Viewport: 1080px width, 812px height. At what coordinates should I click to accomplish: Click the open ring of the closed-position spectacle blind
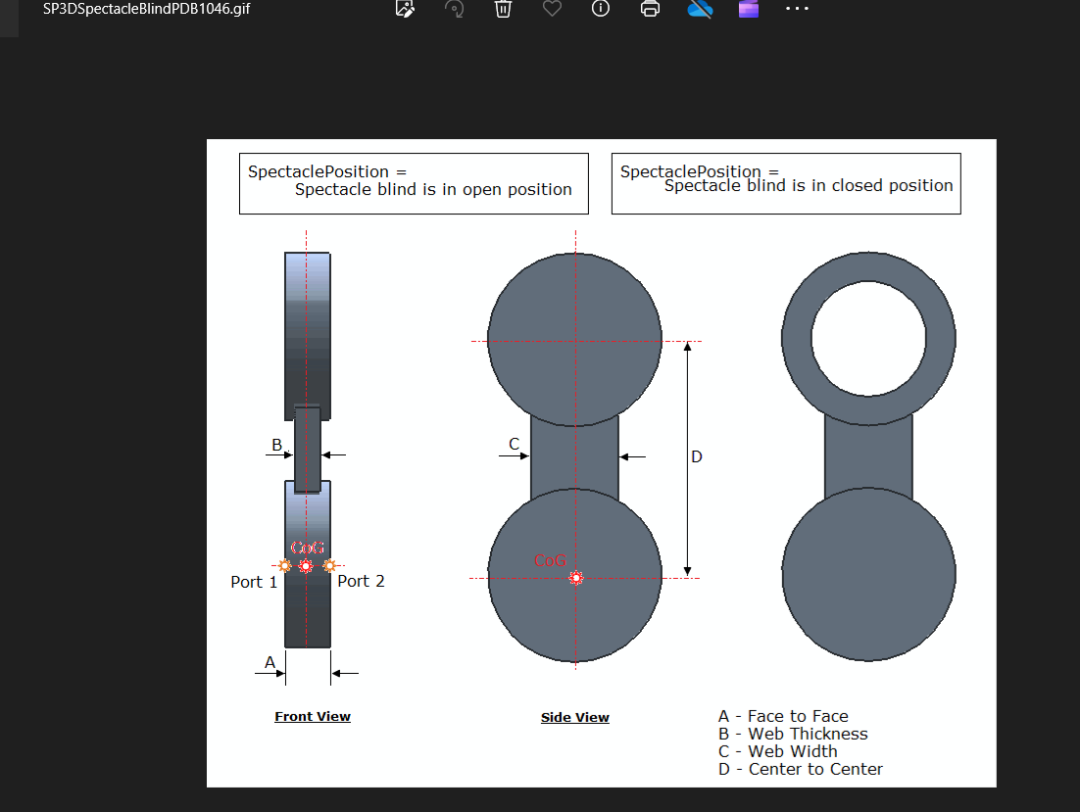(869, 338)
